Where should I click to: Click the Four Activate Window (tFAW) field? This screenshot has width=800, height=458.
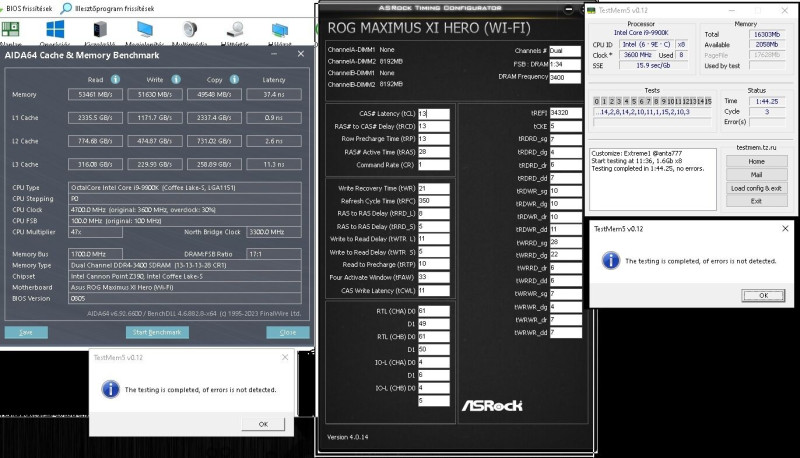click(x=434, y=277)
